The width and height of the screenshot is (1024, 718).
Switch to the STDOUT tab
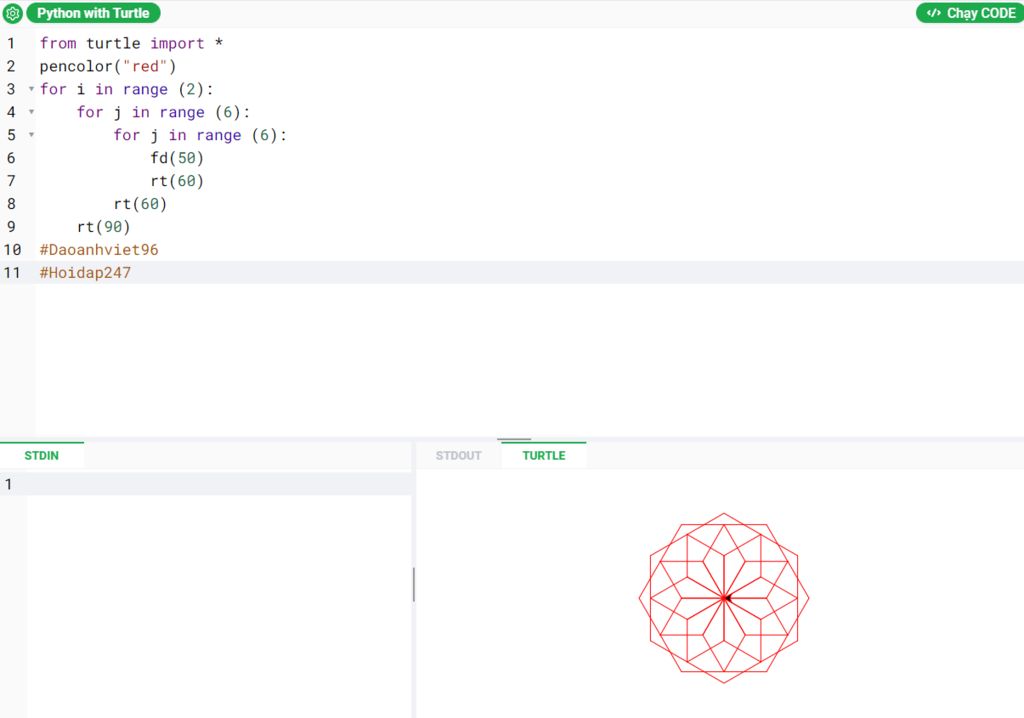pyautogui.click(x=458, y=455)
